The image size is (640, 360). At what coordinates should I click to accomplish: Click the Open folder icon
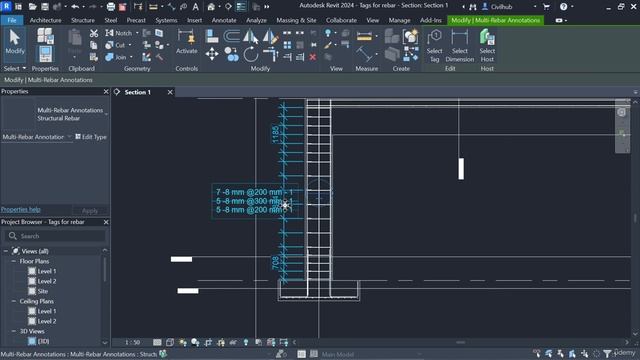[x=33, y=7]
